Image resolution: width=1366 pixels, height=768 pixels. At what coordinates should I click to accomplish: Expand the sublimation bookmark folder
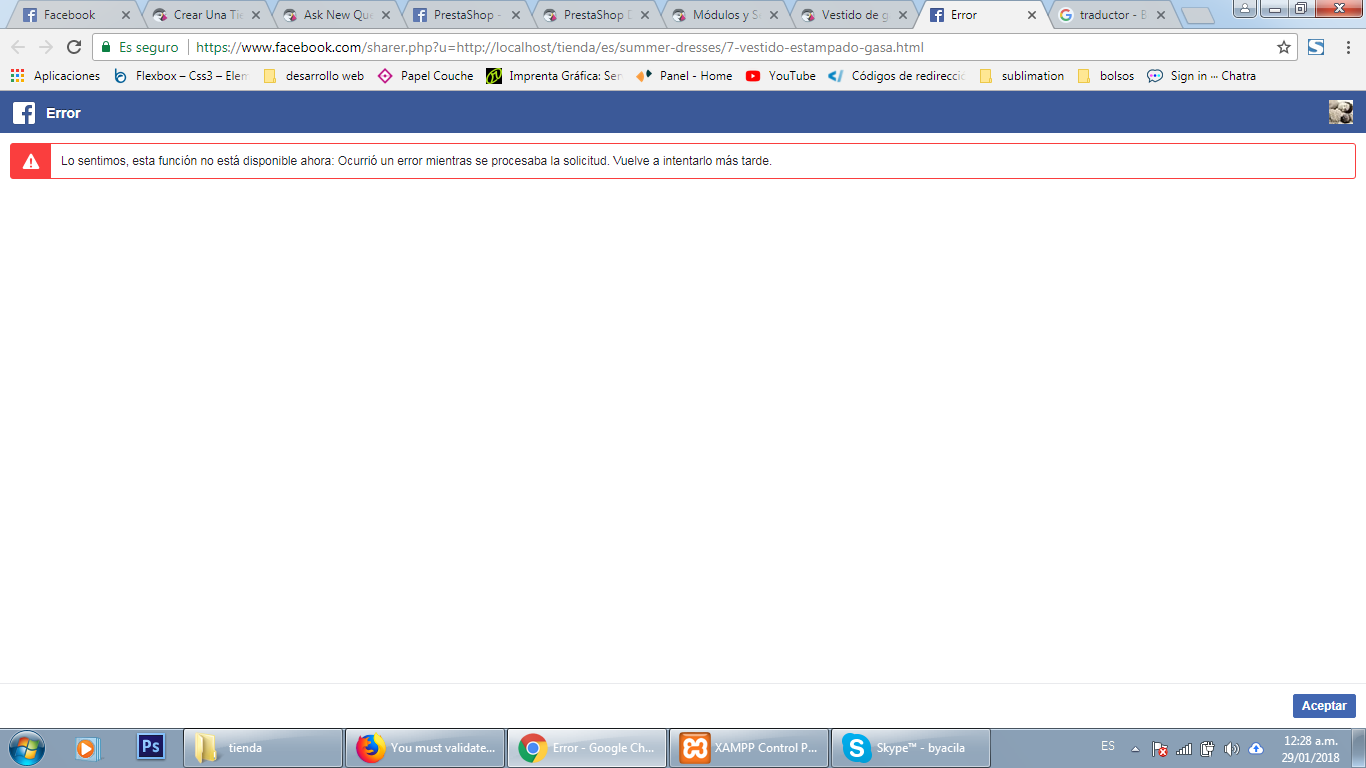click(1021, 76)
